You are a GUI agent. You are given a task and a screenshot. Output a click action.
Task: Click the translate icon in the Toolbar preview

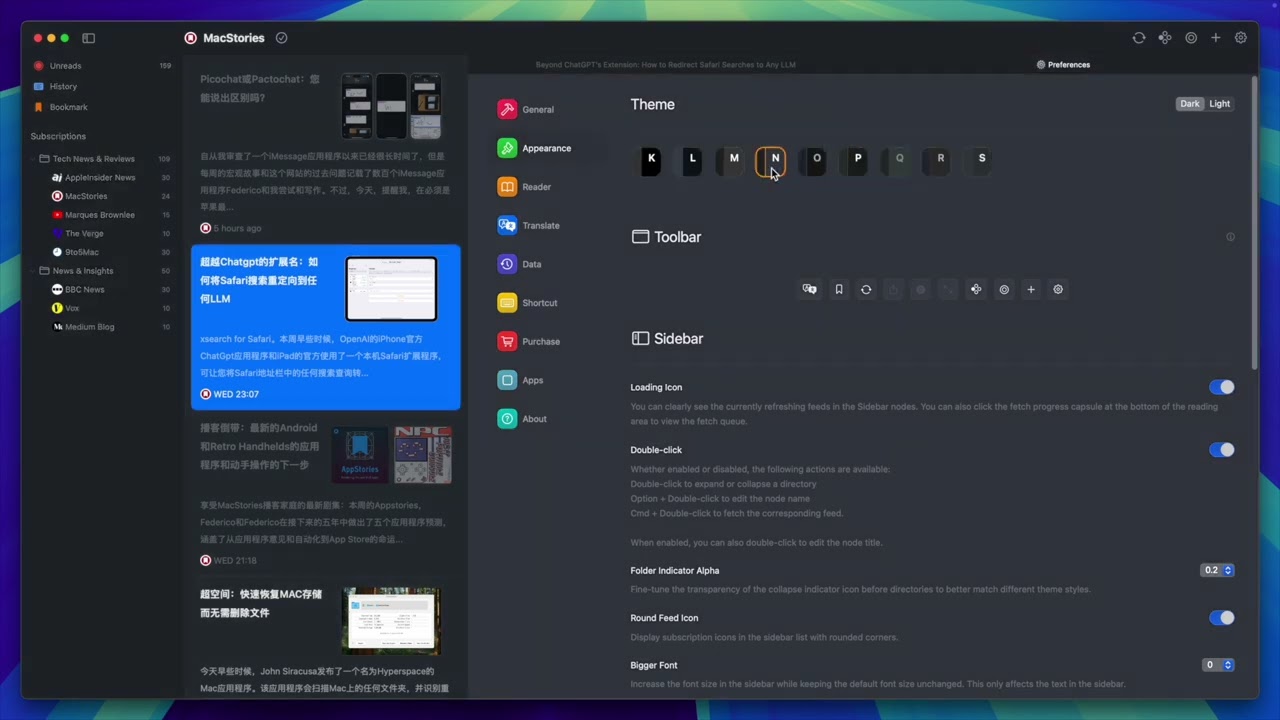[810, 289]
